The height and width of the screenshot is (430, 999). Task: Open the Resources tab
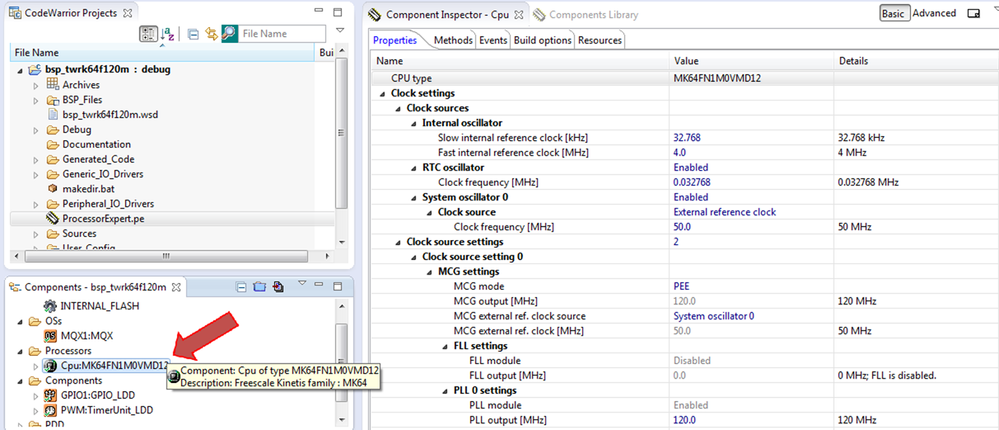coord(600,40)
